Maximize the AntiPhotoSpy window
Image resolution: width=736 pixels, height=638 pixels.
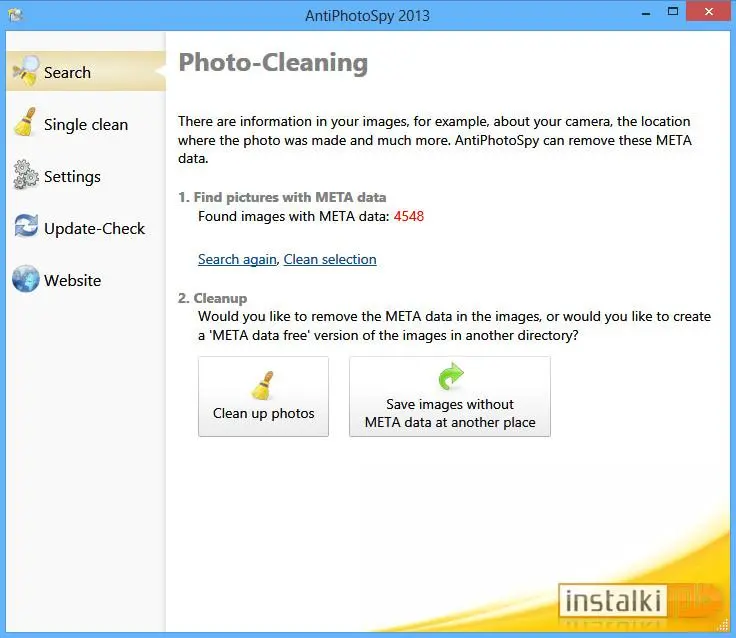[673, 12]
